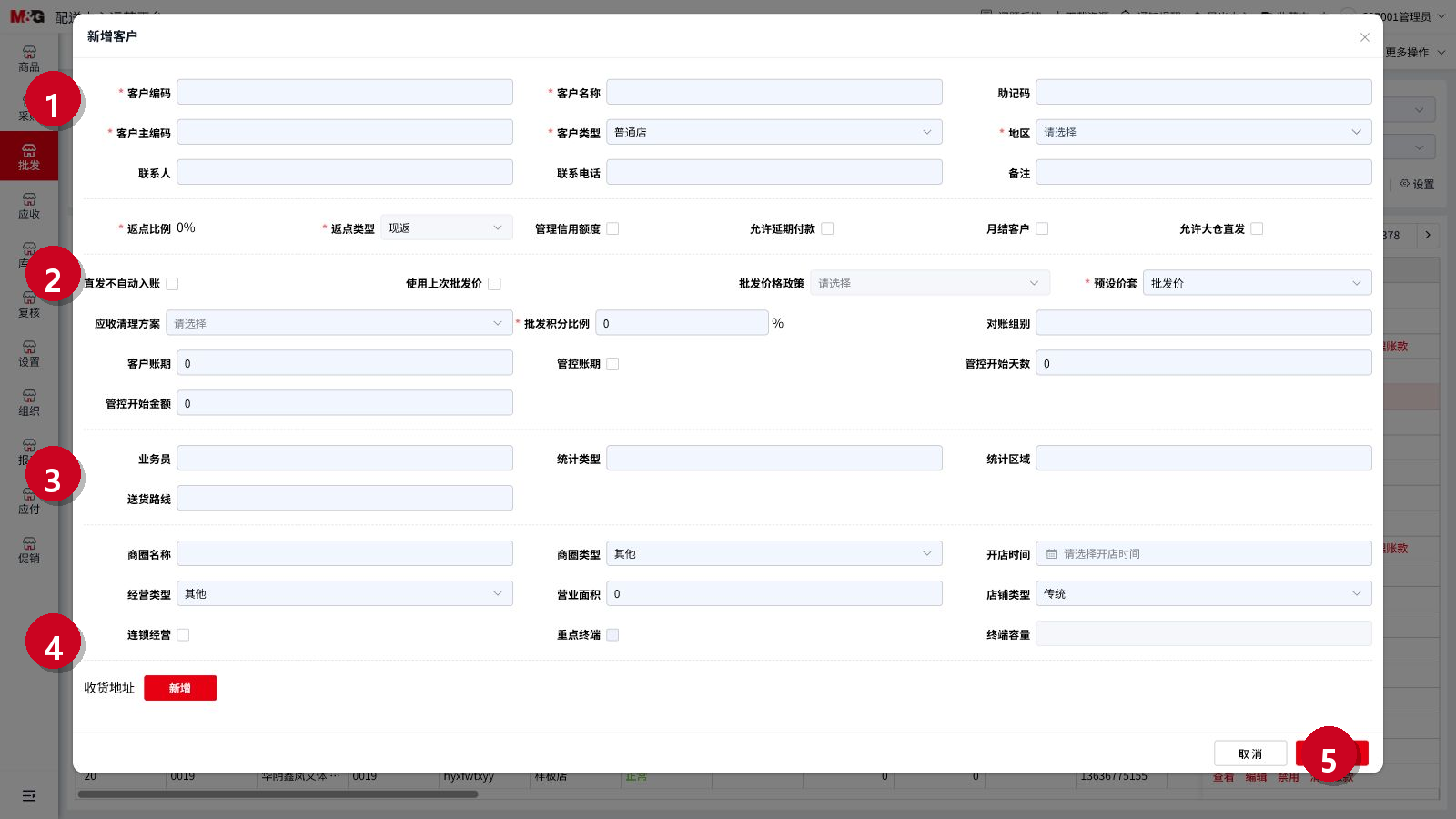
Task: Click the 取消 button
Action: [1250, 753]
